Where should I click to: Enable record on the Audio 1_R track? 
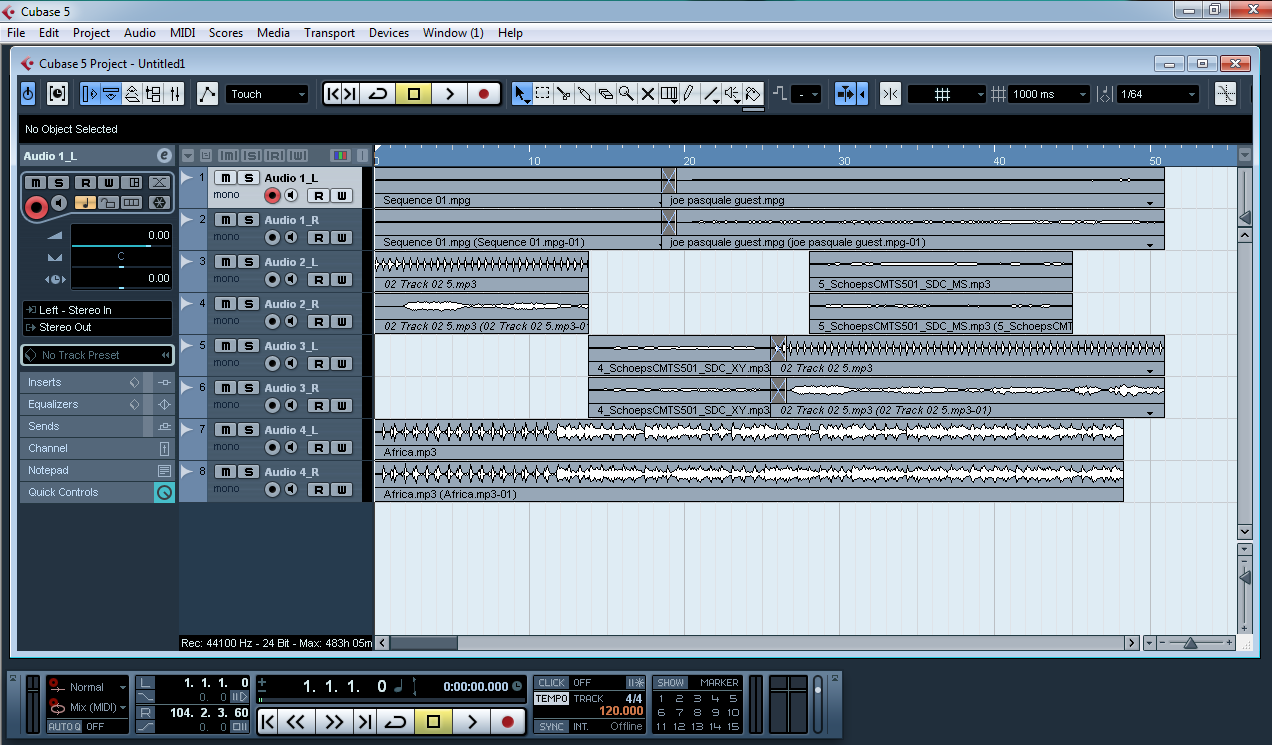272,238
